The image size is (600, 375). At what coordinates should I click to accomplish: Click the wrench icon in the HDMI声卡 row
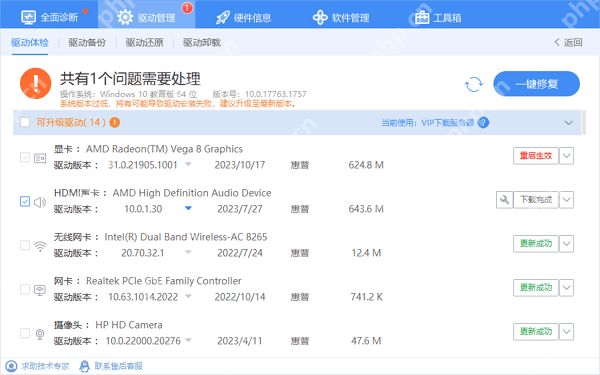504,200
